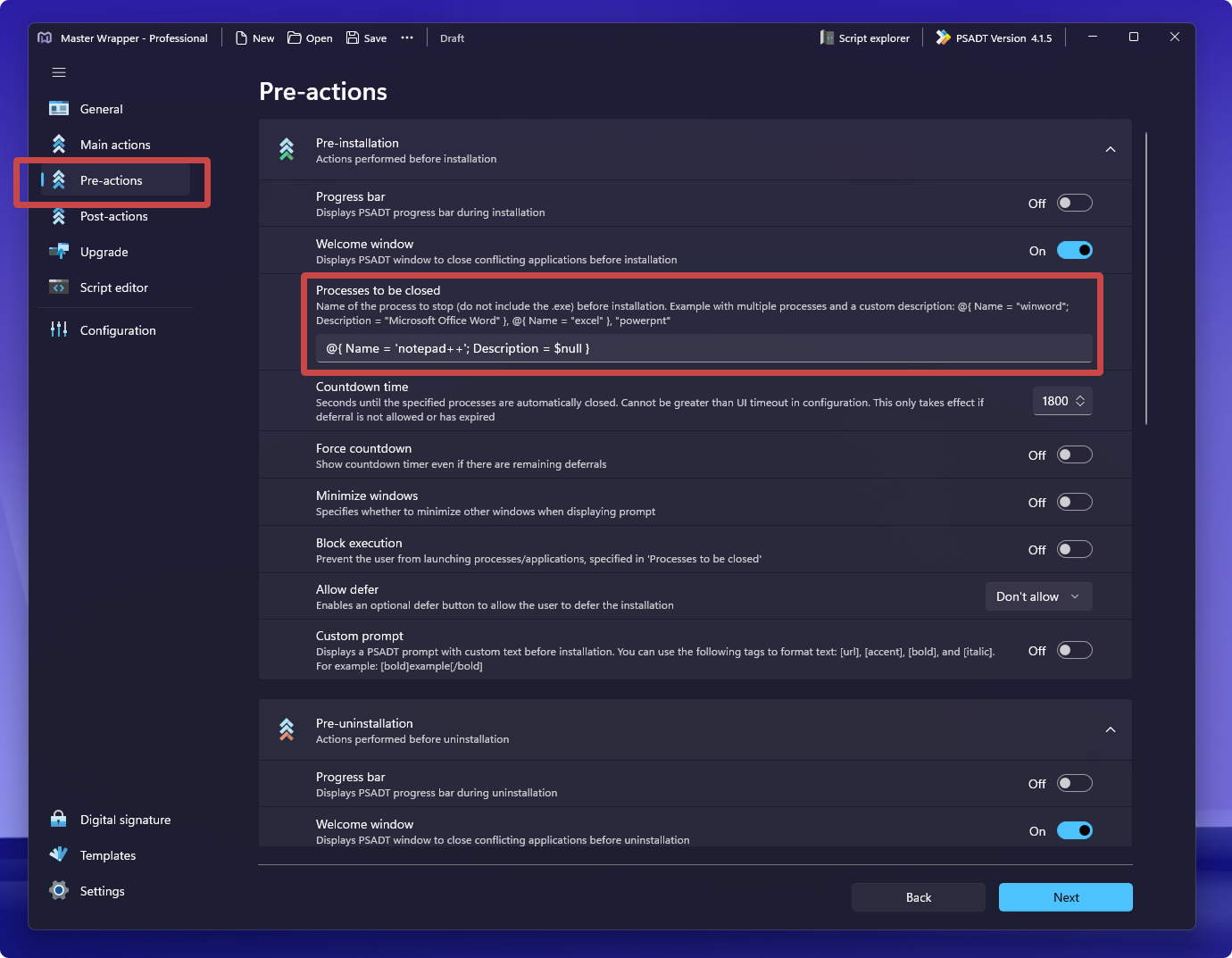This screenshot has height=958, width=1232.
Task: Click the Digital signature lock icon
Action: [59, 819]
